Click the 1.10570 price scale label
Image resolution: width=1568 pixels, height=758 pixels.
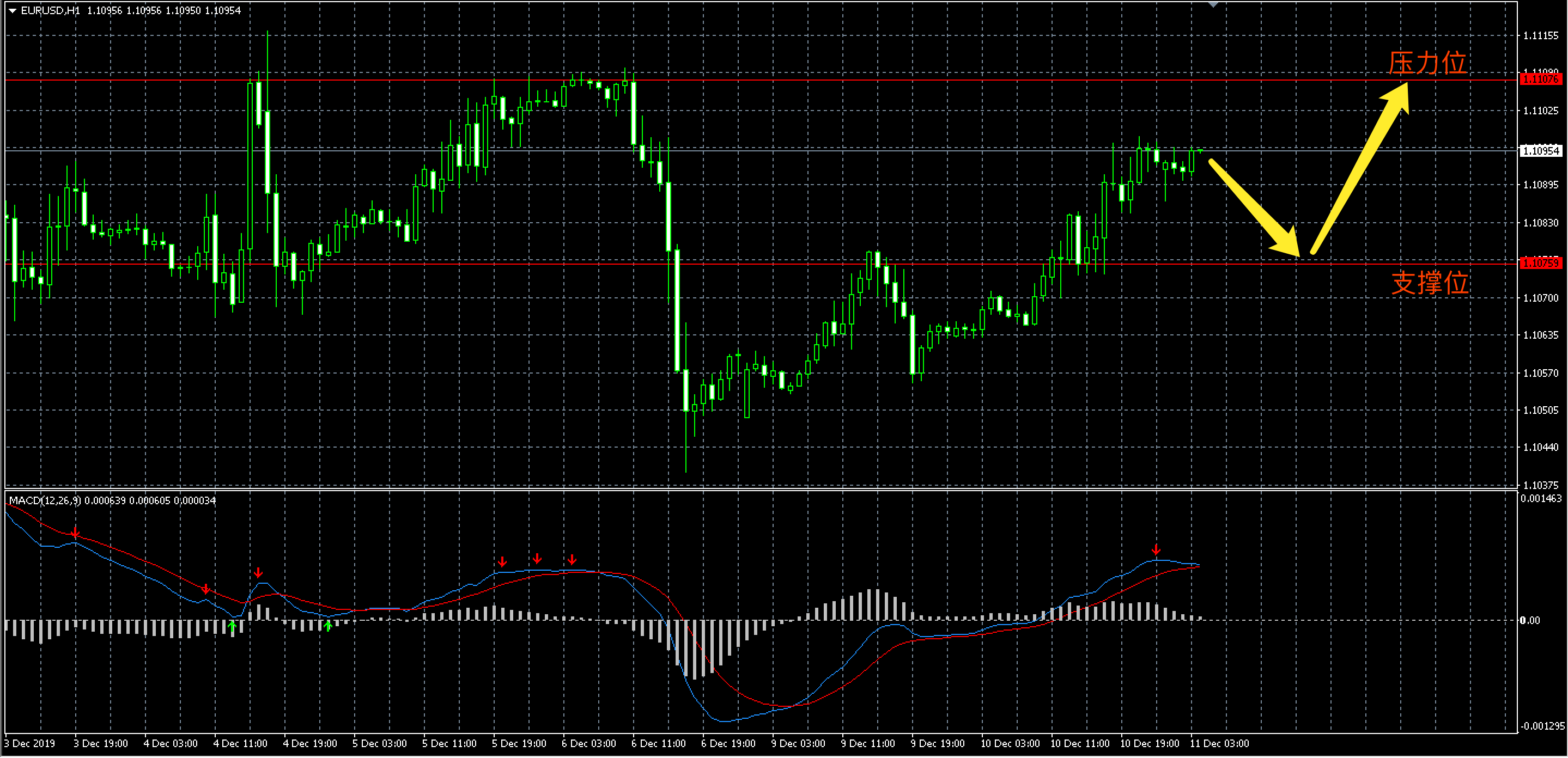coord(1541,372)
